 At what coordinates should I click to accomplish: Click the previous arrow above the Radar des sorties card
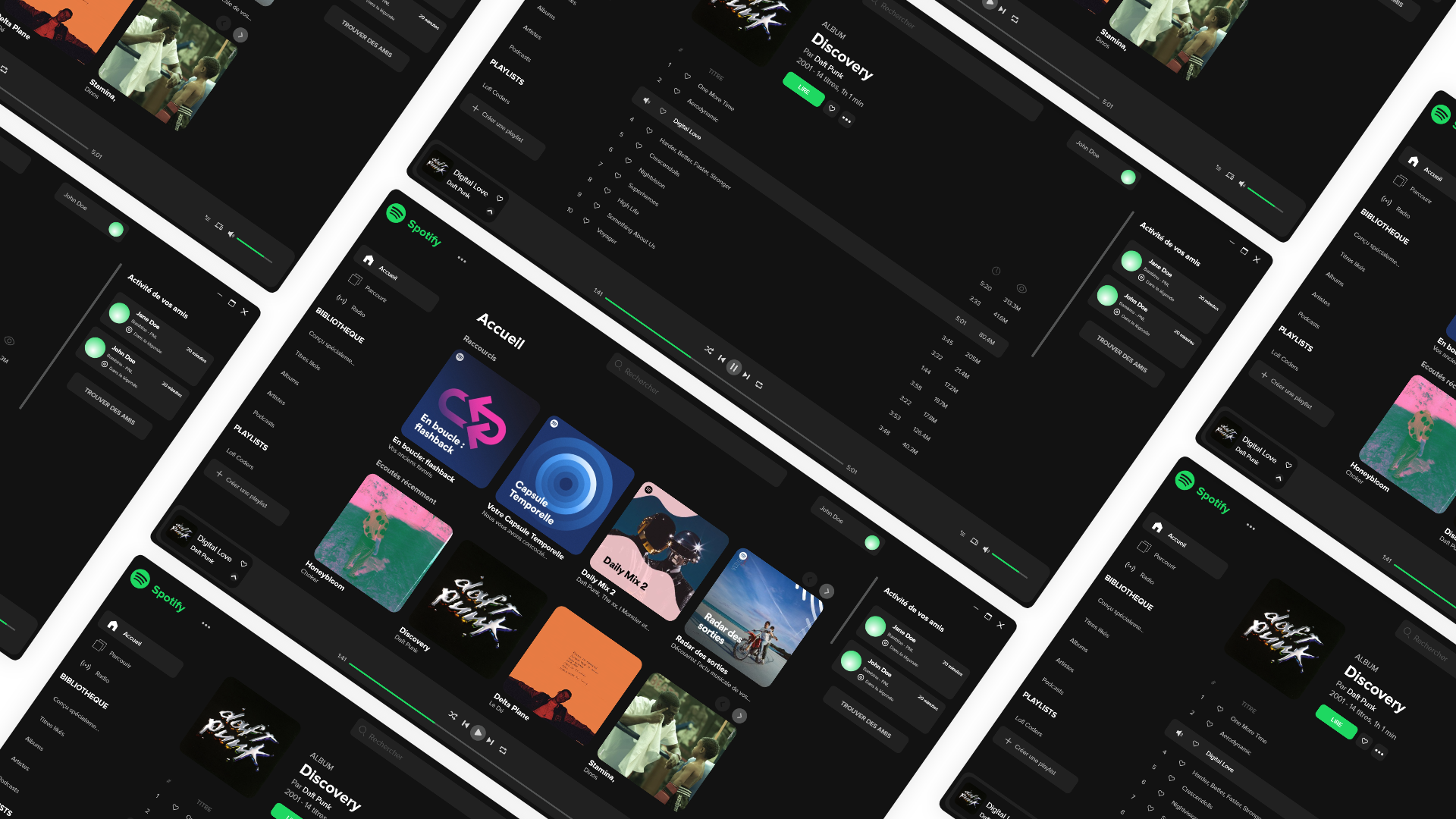tap(809, 579)
